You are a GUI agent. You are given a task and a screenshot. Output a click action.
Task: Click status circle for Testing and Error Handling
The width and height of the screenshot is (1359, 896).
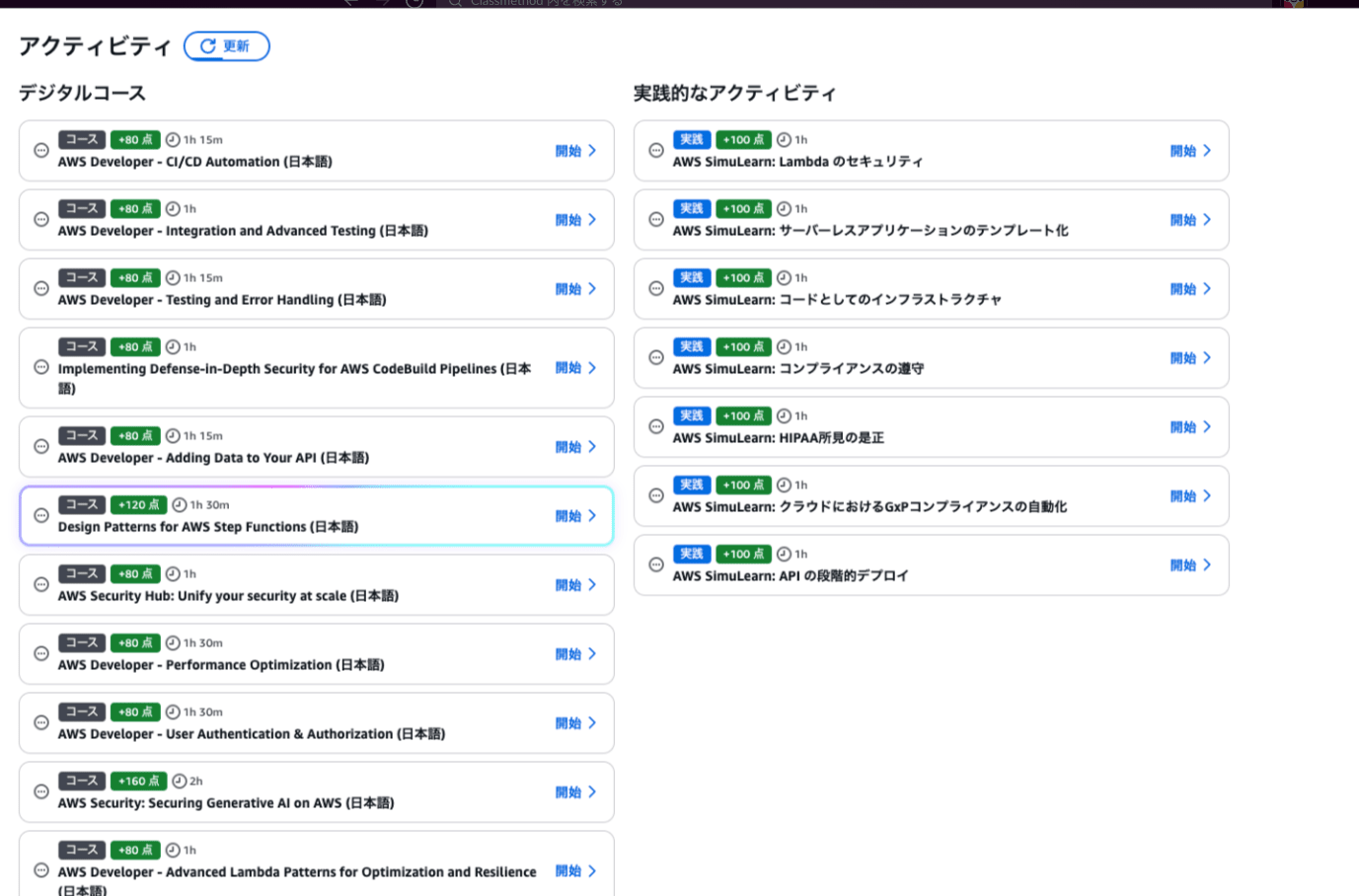click(x=41, y=289)
